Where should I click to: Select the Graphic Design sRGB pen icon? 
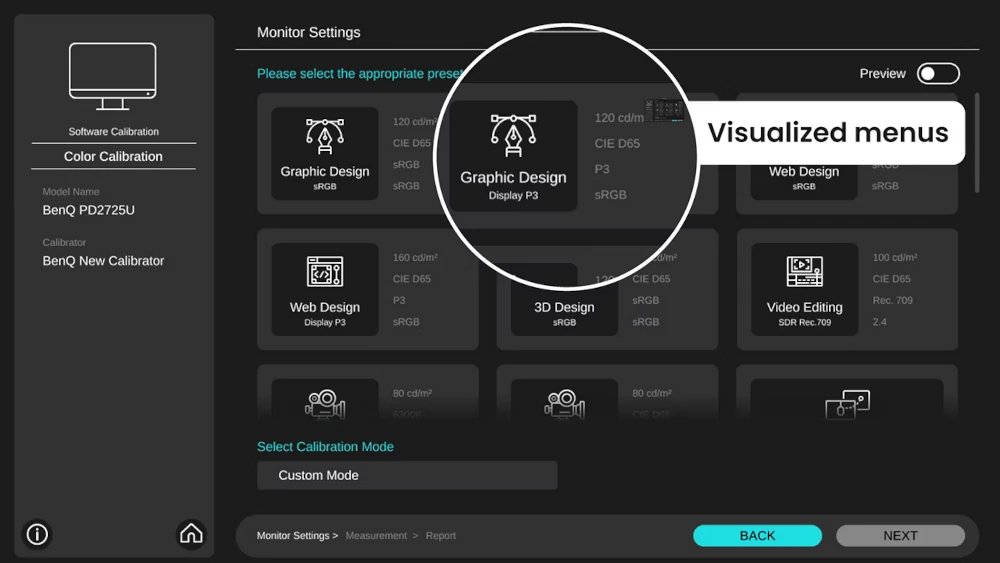(x=325, y=137)
